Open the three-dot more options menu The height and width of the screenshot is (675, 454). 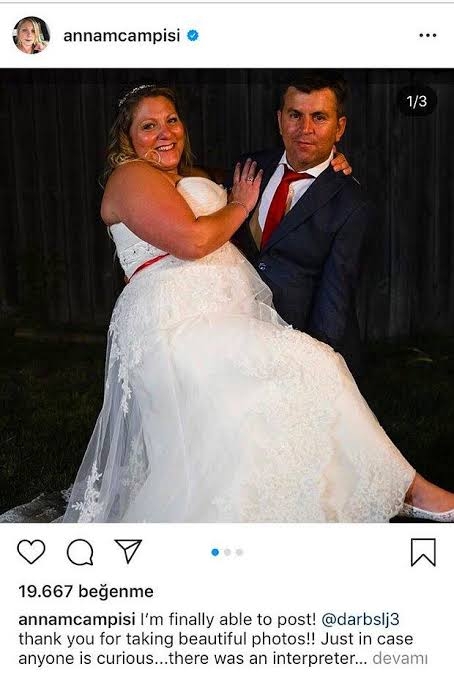click(x=427, y=35)
